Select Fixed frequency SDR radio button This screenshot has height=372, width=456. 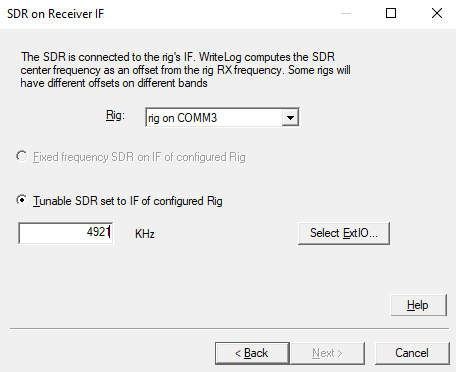(x=22, y=156)
